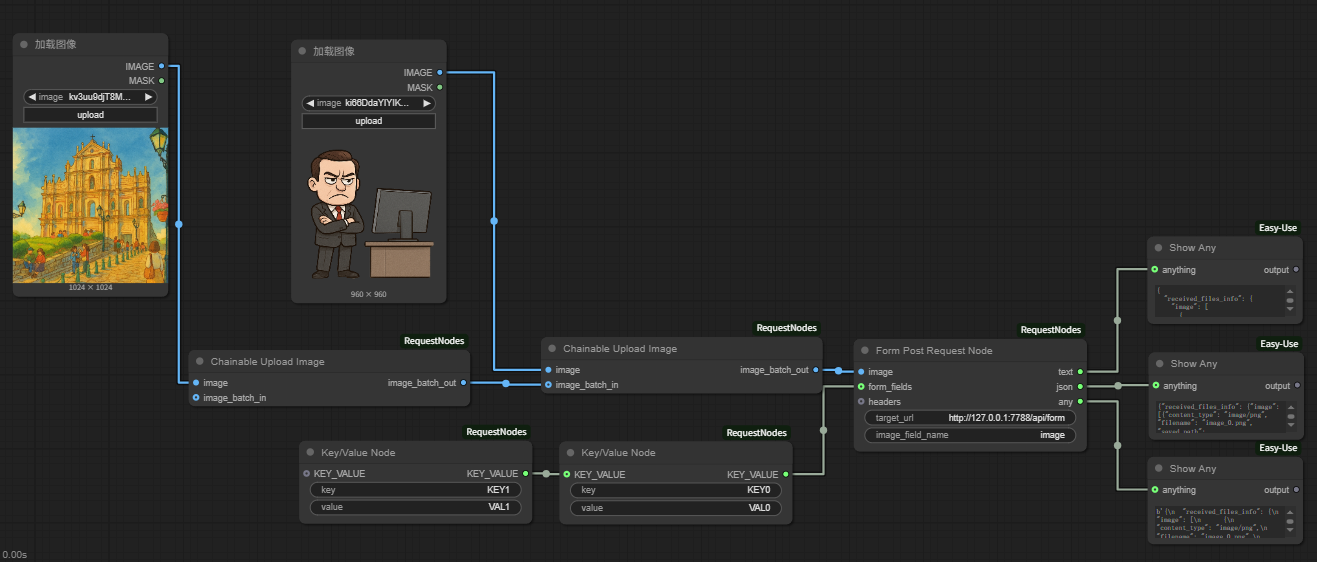Image resolution: width=1317 pixels, height=562 pixels.
Task: Click Easy-Use badge above top Show Any
Action: tap(1278, 228)
